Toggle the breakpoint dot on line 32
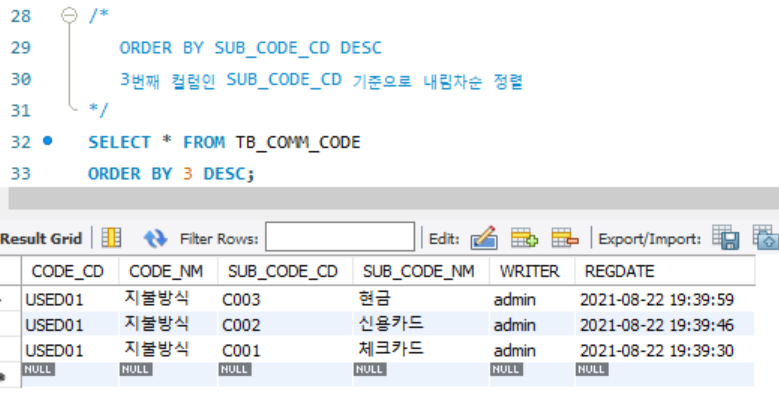This screenshot has width=779, height=398. point(48,141)
